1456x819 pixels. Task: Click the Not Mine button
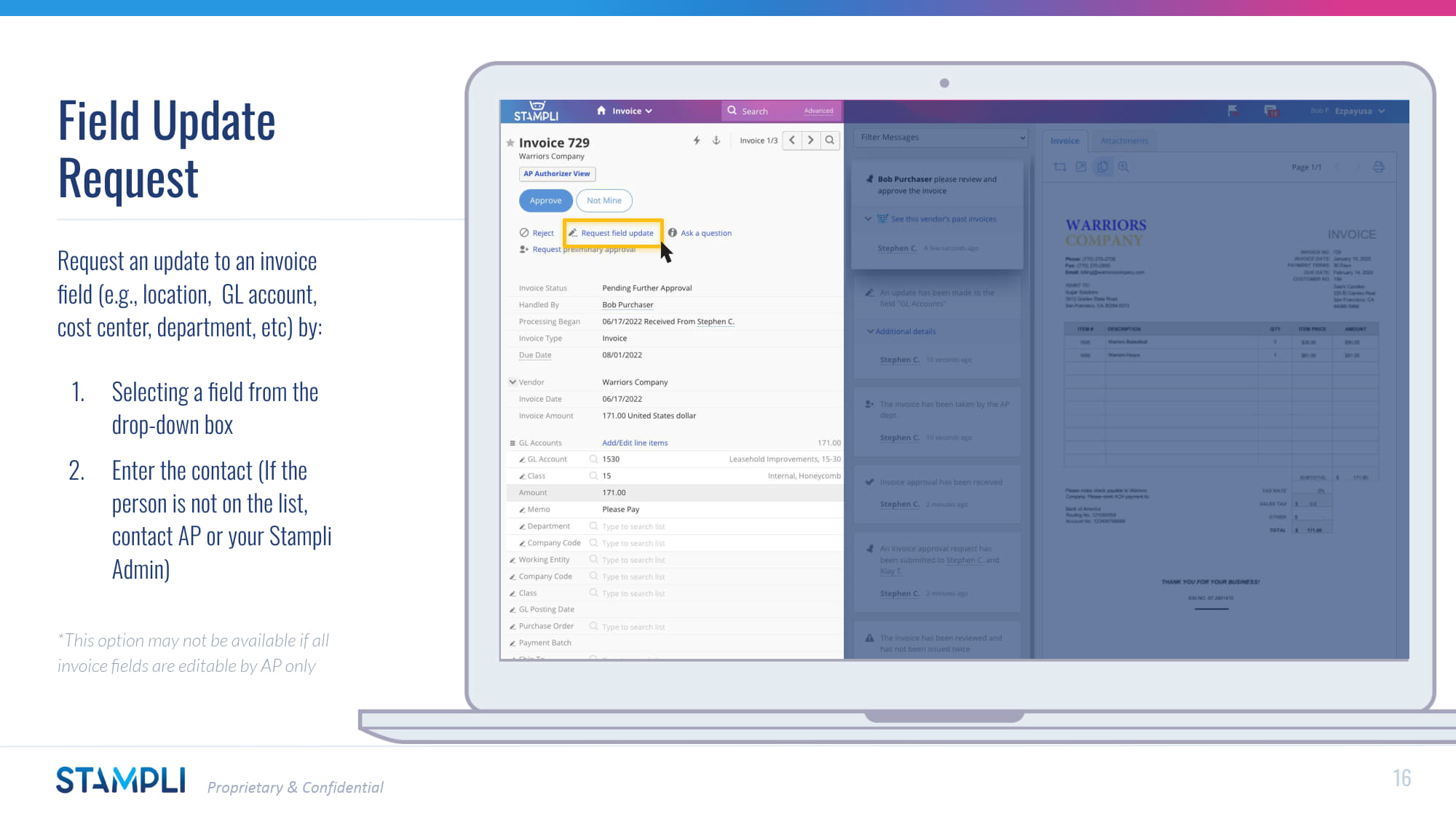(604, 201)
